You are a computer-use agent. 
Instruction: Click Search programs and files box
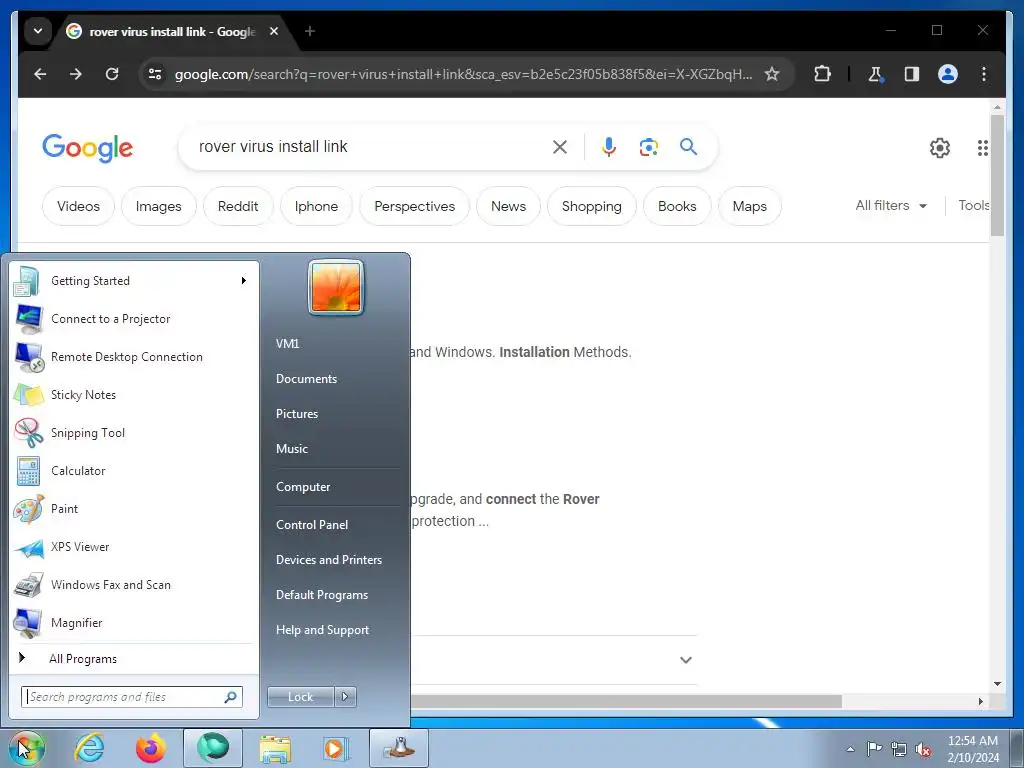131,697
